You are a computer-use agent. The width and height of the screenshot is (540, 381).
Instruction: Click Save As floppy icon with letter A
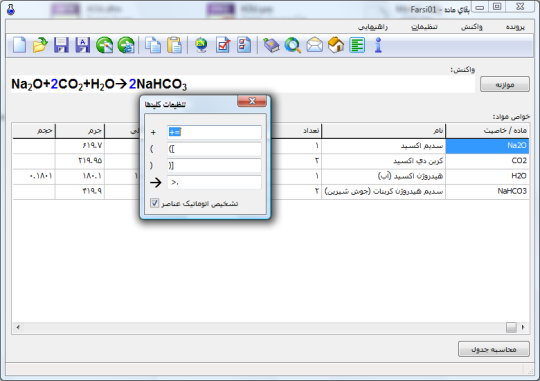83,45
